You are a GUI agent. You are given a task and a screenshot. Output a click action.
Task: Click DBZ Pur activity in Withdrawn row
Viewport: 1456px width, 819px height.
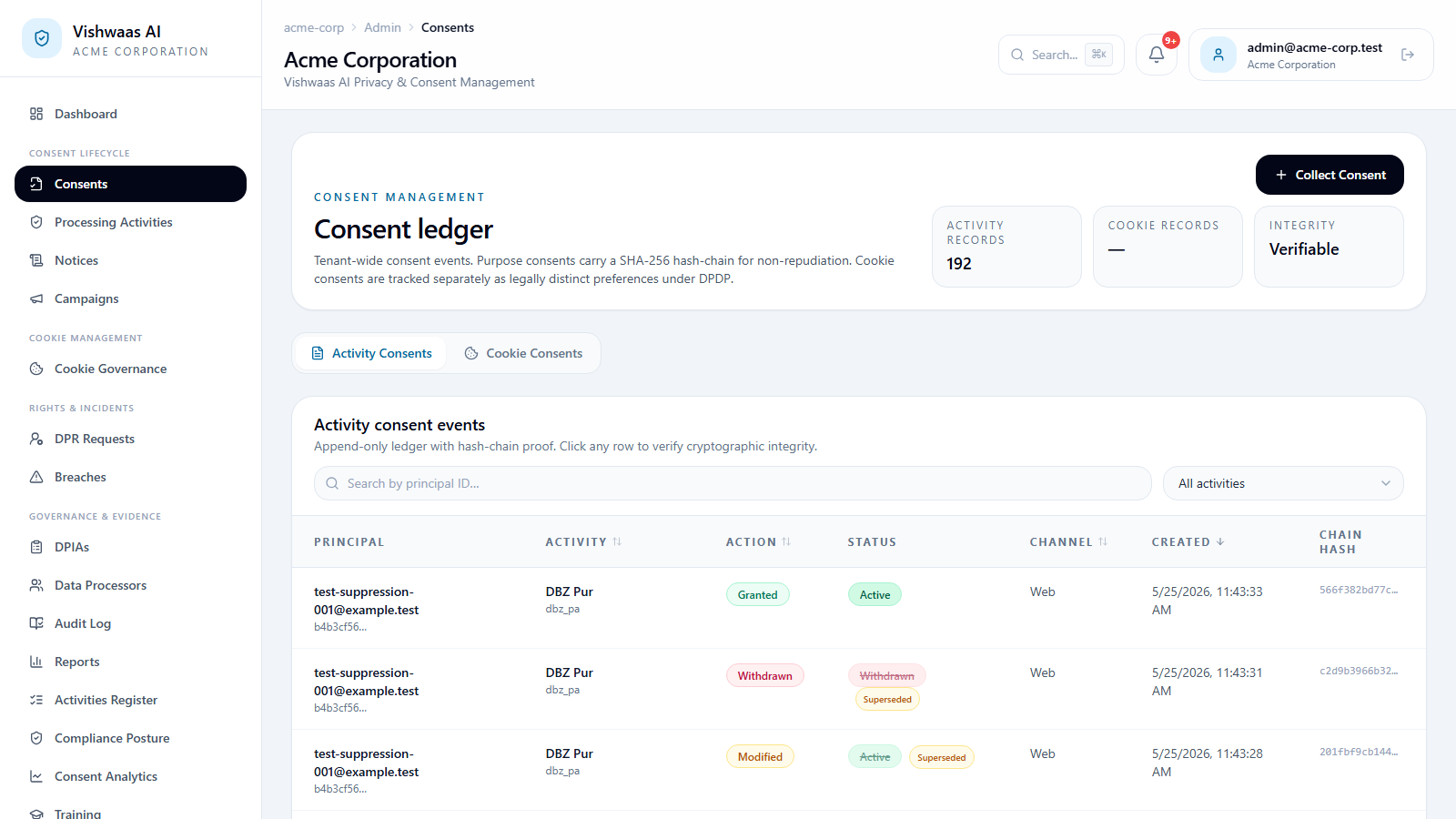click(x=570, y=672)
